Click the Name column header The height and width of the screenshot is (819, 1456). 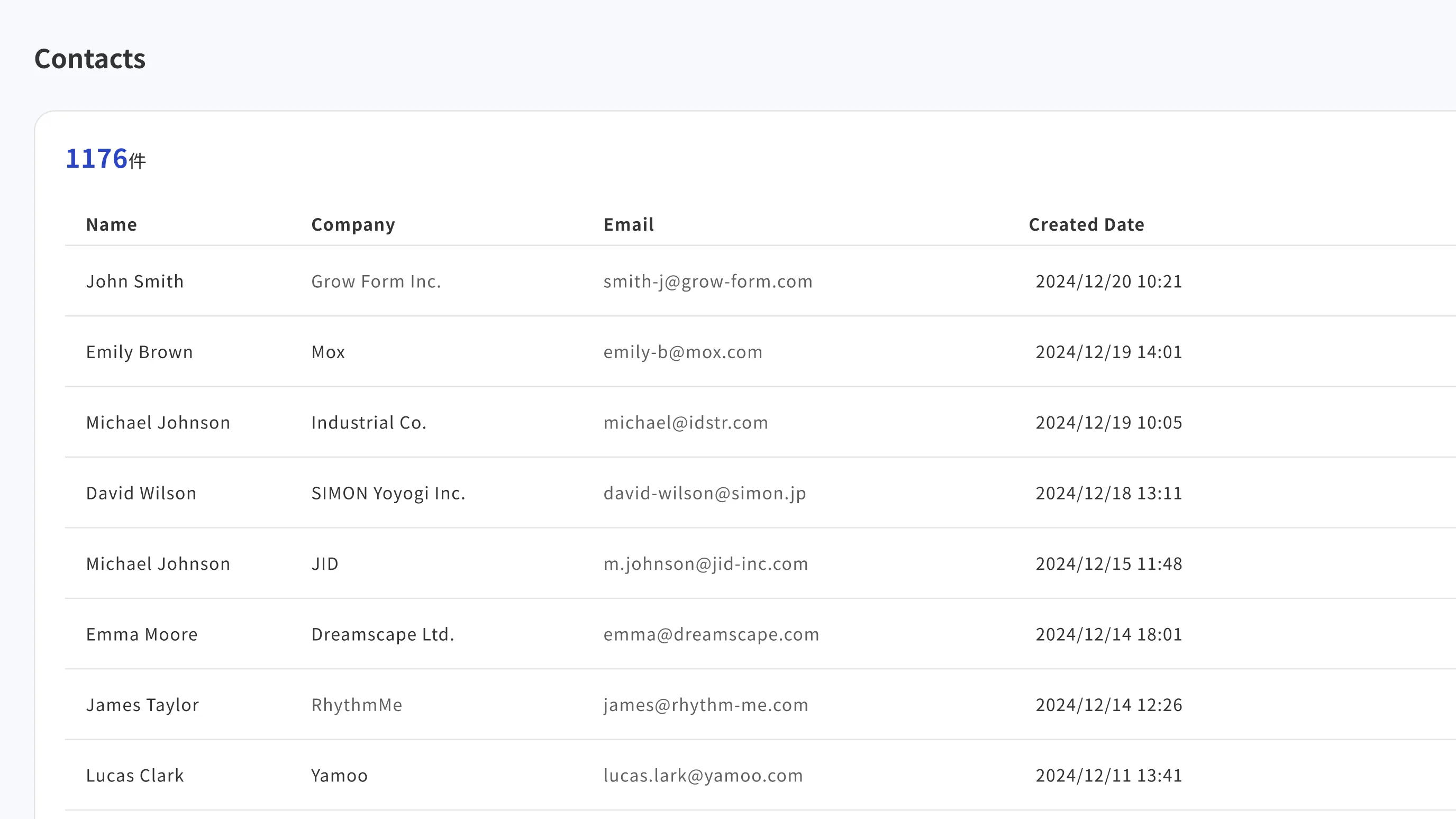111,224
